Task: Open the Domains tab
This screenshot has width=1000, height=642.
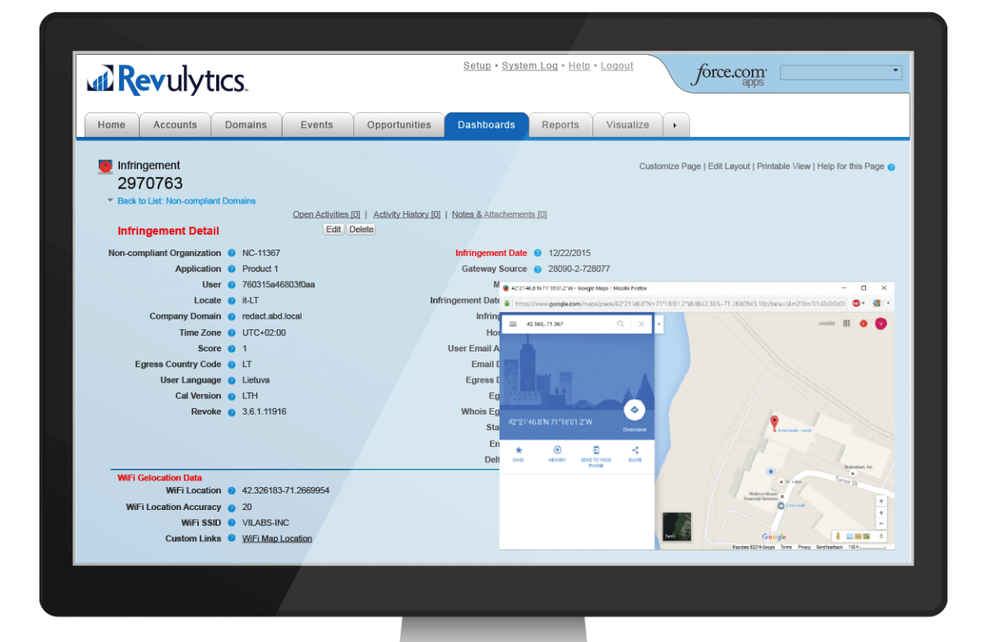Action: 246,125
